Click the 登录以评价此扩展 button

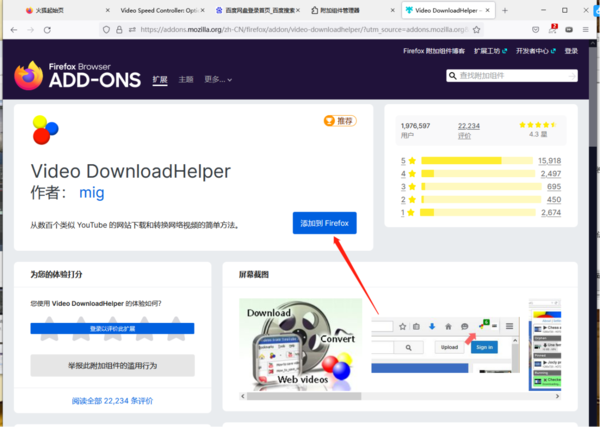pos(112,328)
